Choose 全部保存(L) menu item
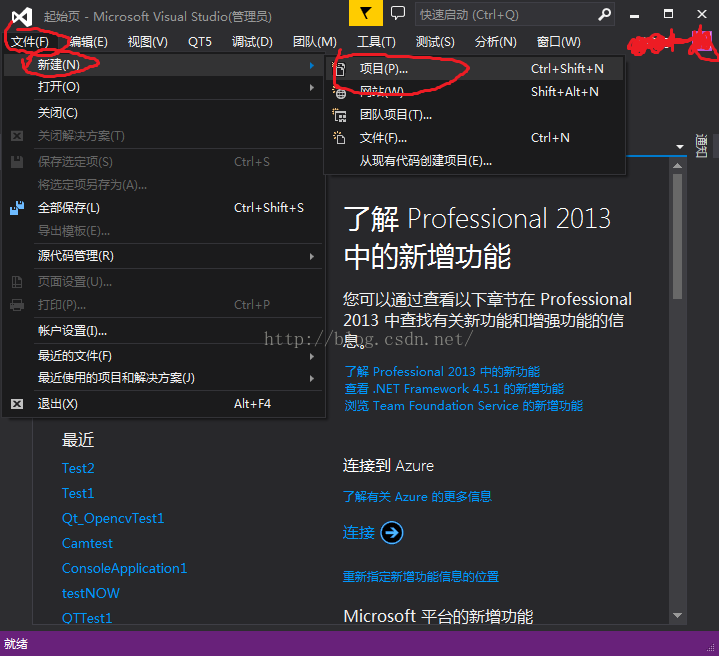719x656 pixels. [164, 208]
